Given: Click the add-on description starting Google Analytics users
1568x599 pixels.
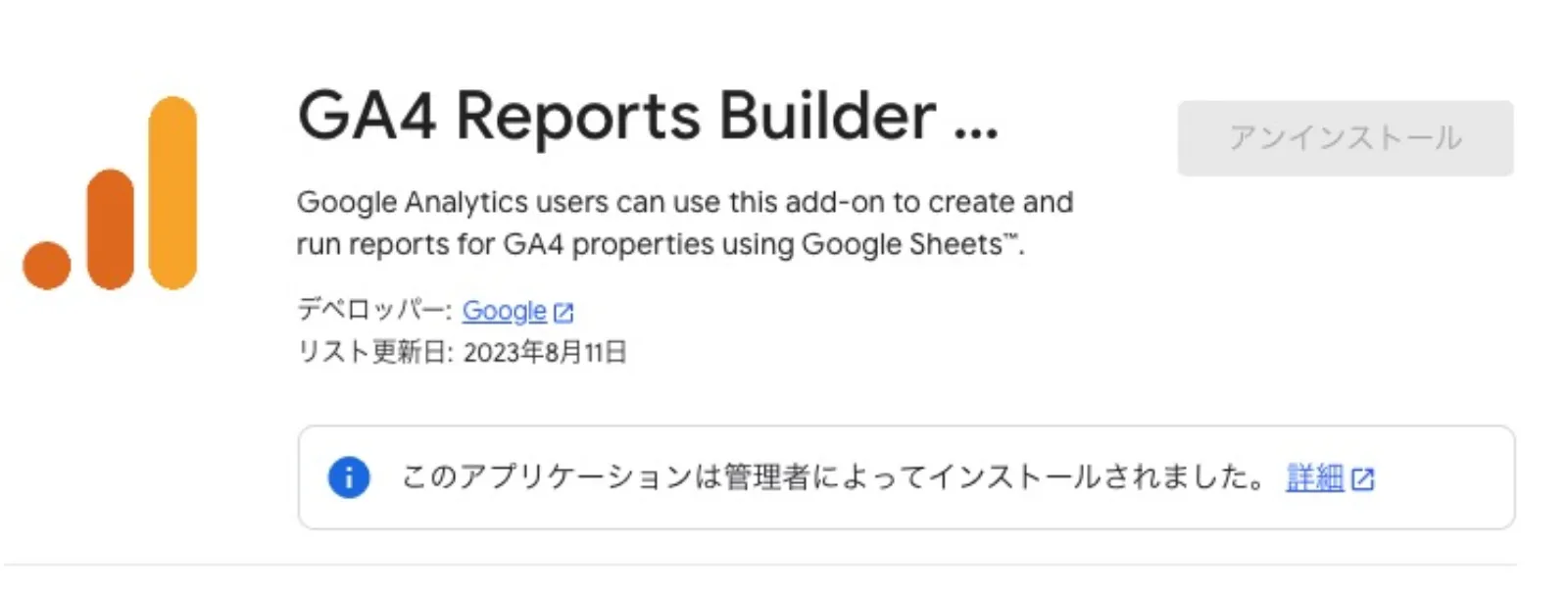Looking at the screenshot, I should (x=685, y=223).
